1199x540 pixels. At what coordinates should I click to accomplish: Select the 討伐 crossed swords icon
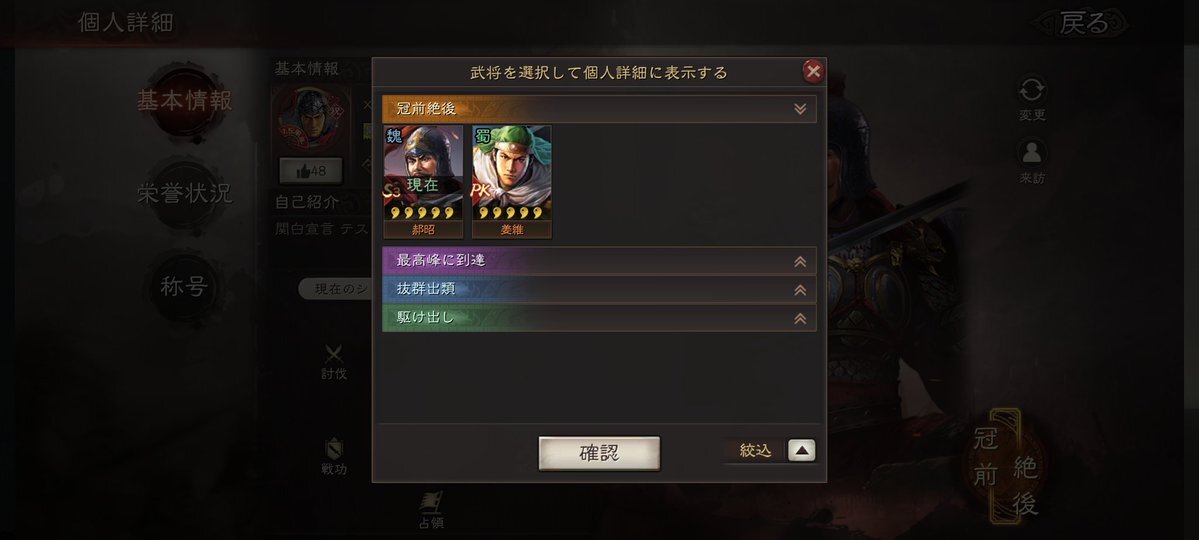pyautogui.click(x=334, y=354)
